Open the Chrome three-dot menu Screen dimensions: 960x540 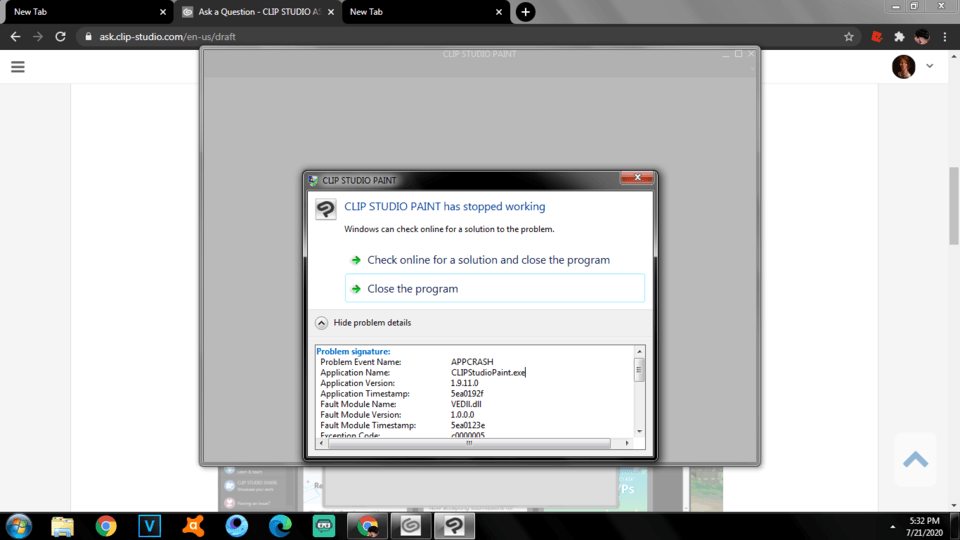[945, 37]
